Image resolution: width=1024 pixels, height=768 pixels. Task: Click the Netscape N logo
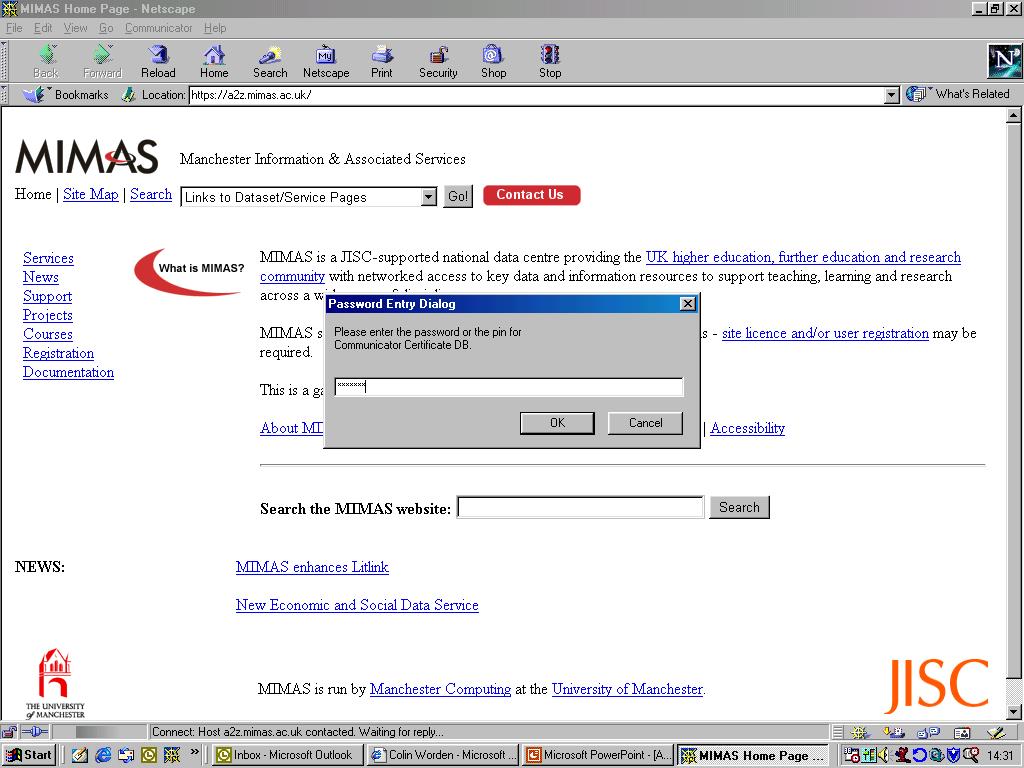pyautogui.click(x=1004, y=61)
